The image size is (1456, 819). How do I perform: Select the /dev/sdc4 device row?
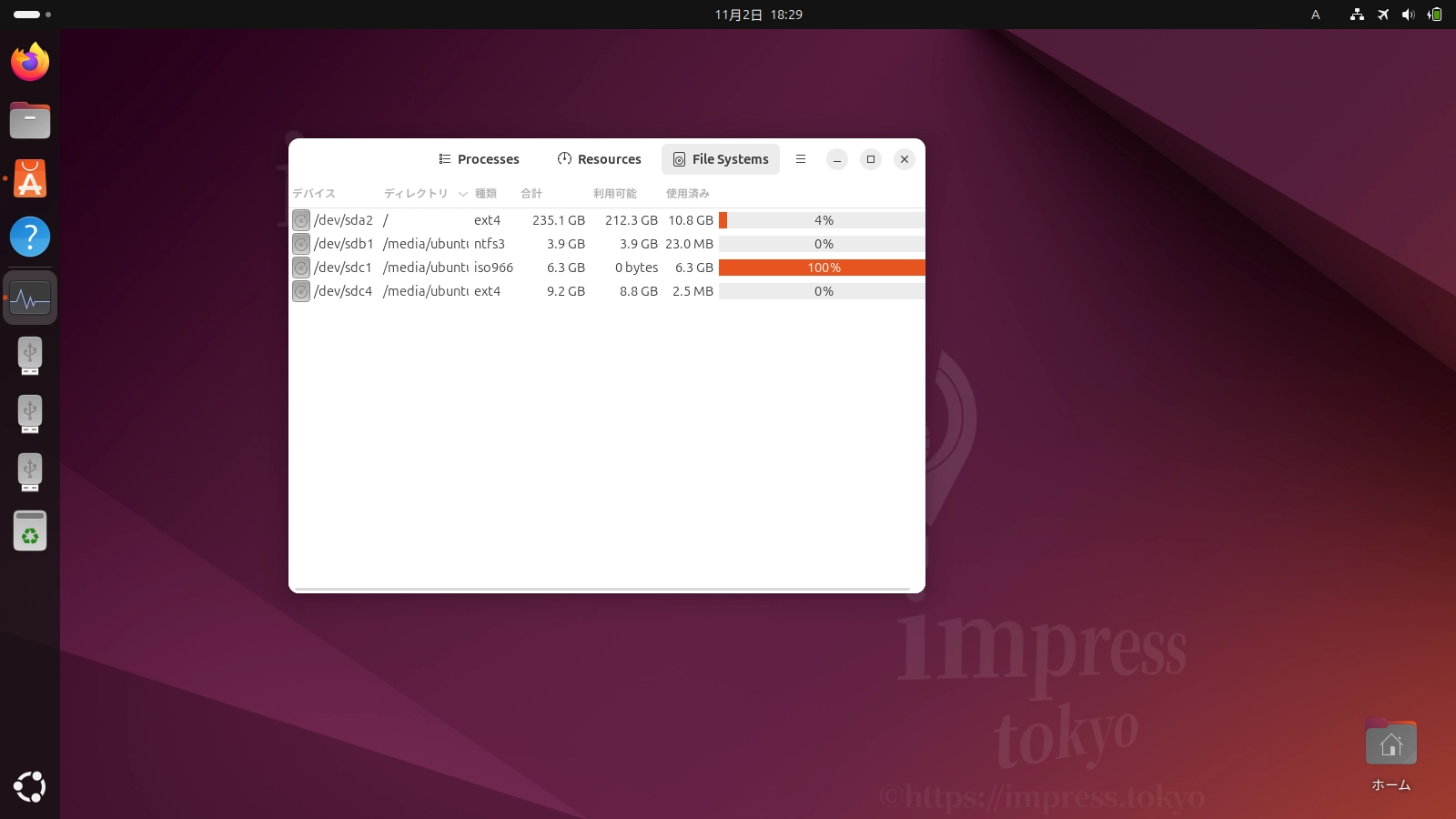point(607,291)
